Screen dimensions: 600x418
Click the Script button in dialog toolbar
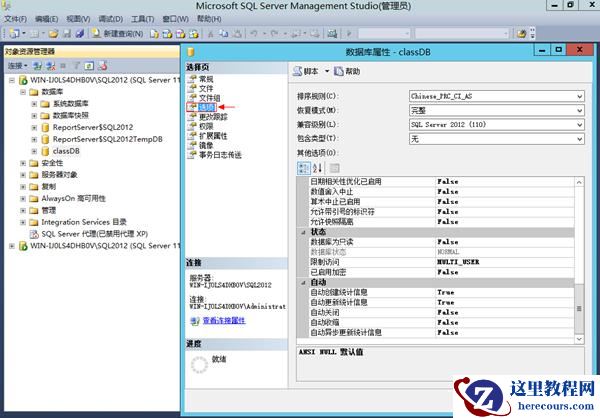(306, 71)
